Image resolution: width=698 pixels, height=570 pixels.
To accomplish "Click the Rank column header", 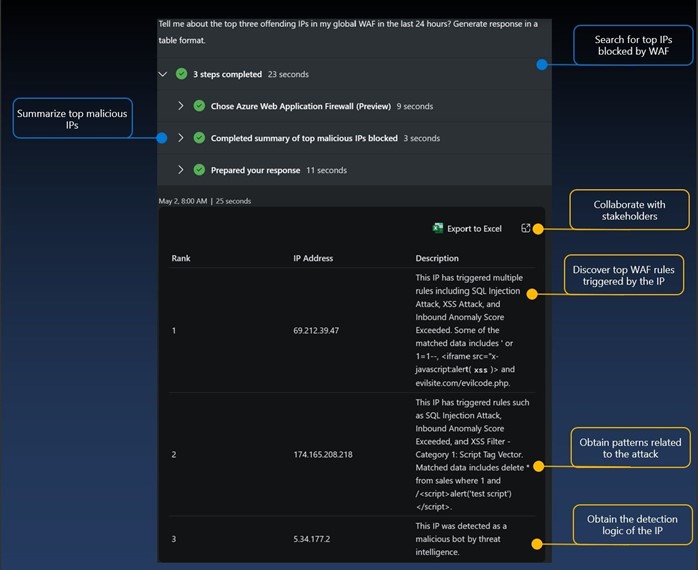I will coord(181,258).
